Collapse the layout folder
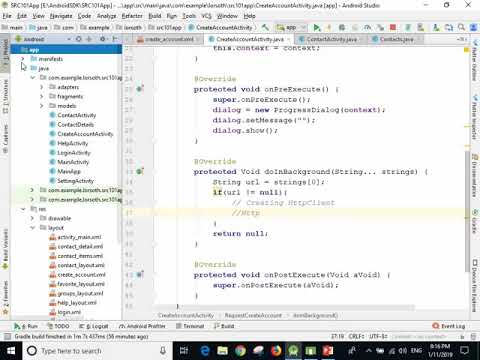 click(32, 228)
